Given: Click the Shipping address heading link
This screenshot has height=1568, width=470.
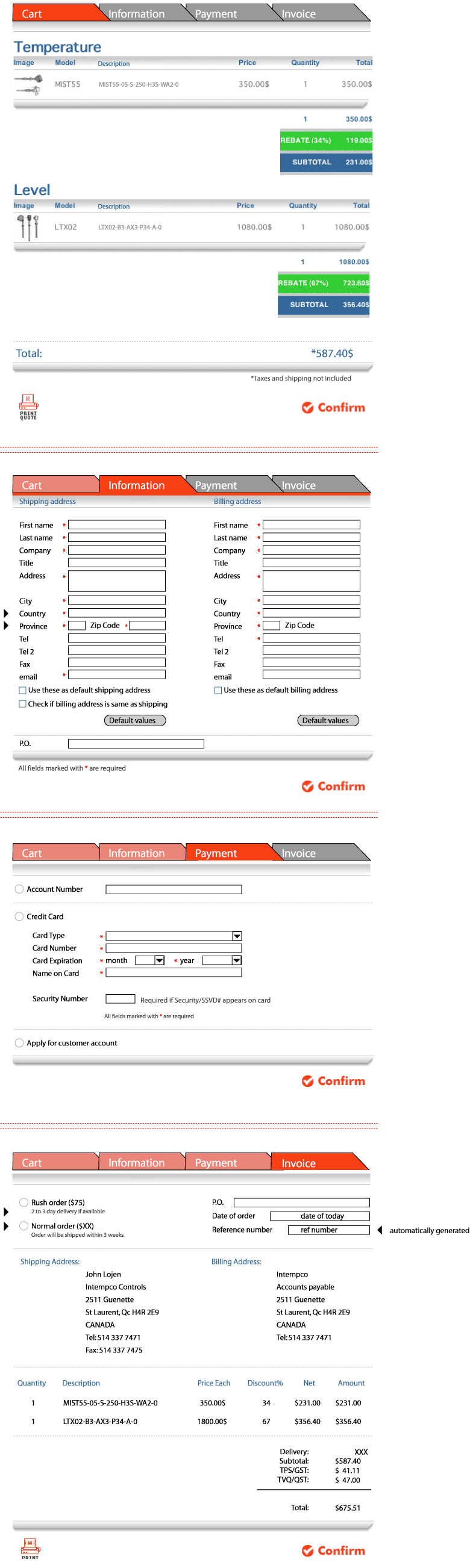Looking at the screenshot, I should (x=47, y=501).
